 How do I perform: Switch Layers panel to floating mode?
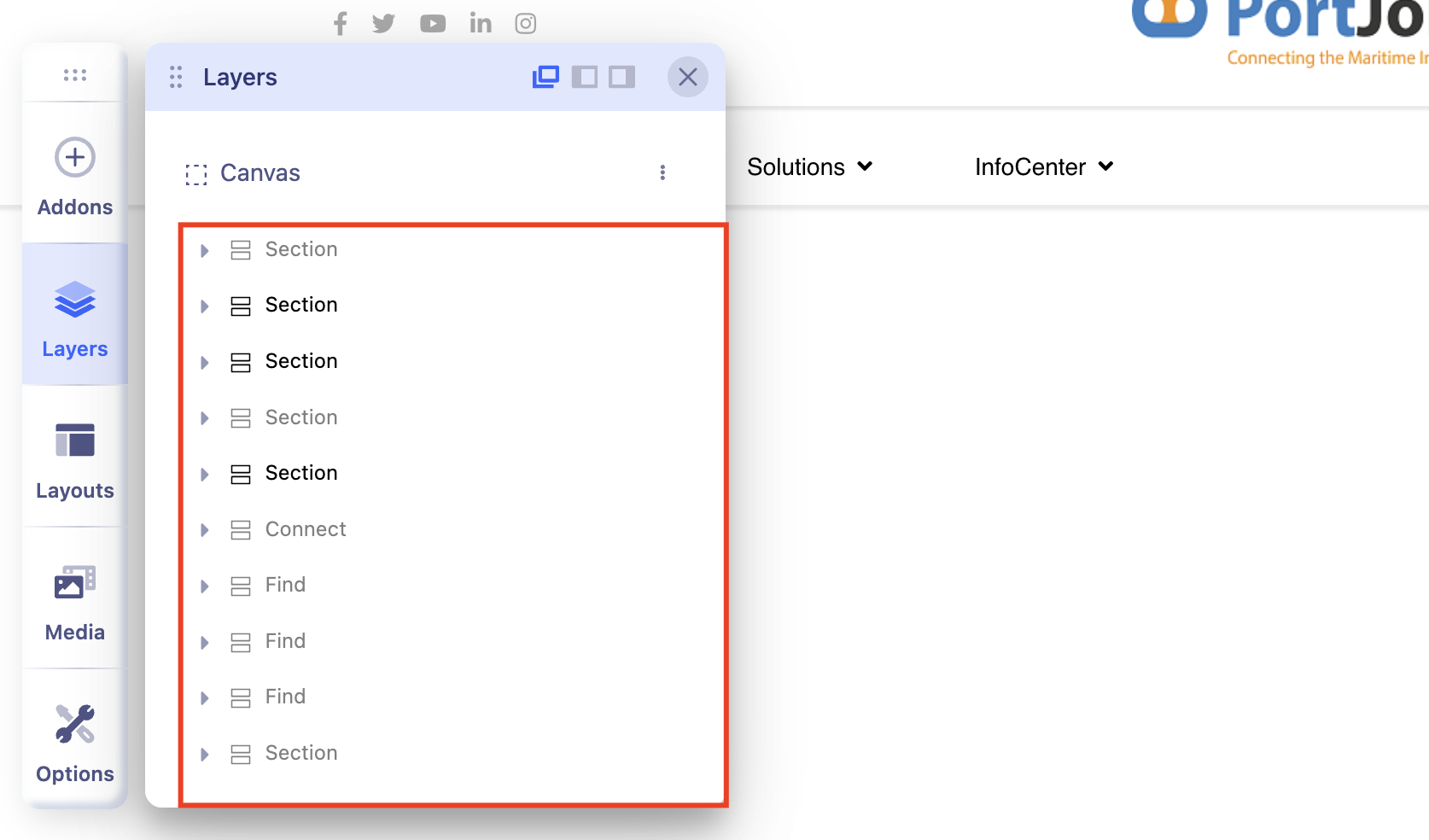click(x=545, y=77)
